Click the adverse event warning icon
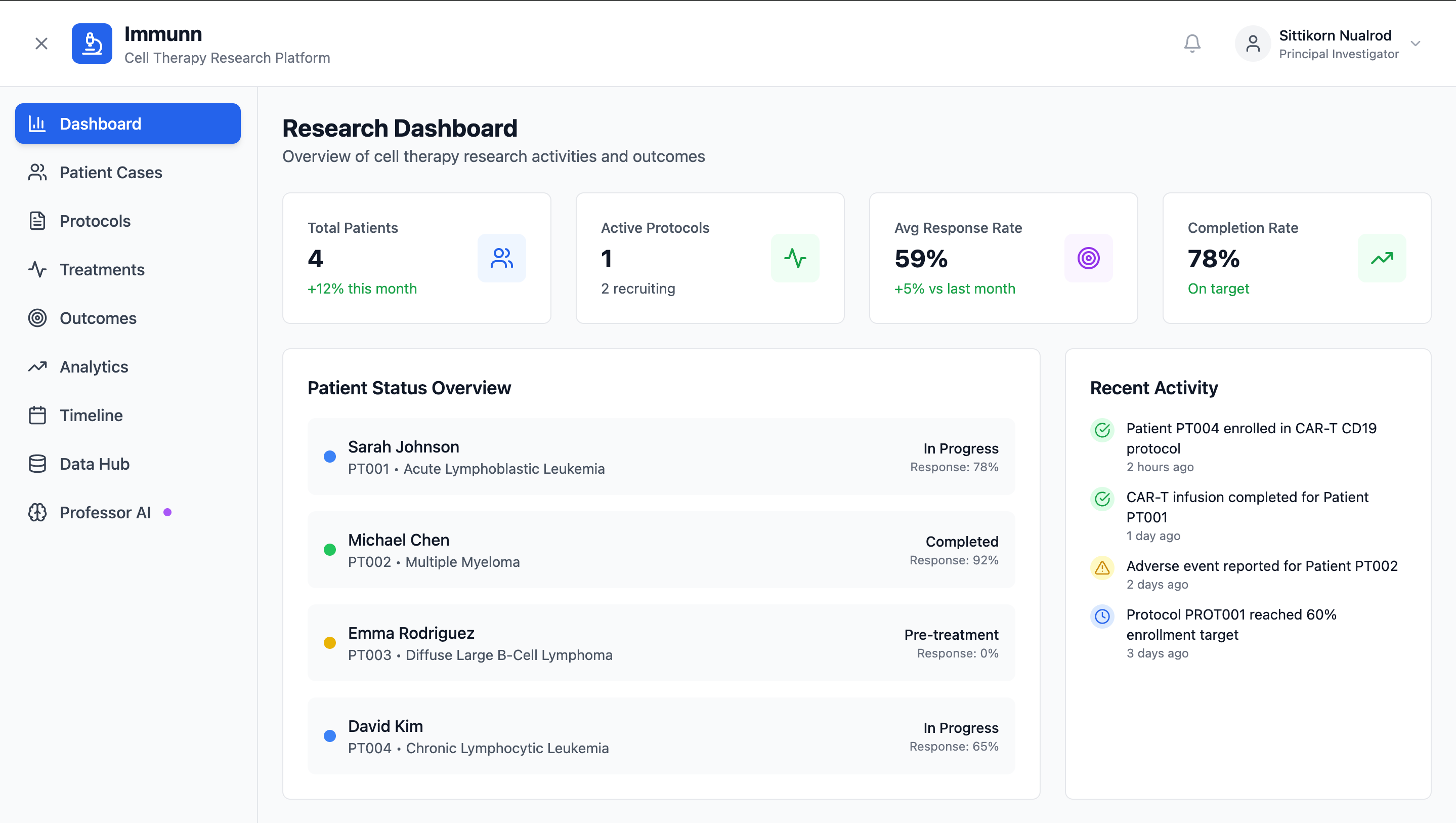The image size is (1456, 823). (x=1102, y=567)
